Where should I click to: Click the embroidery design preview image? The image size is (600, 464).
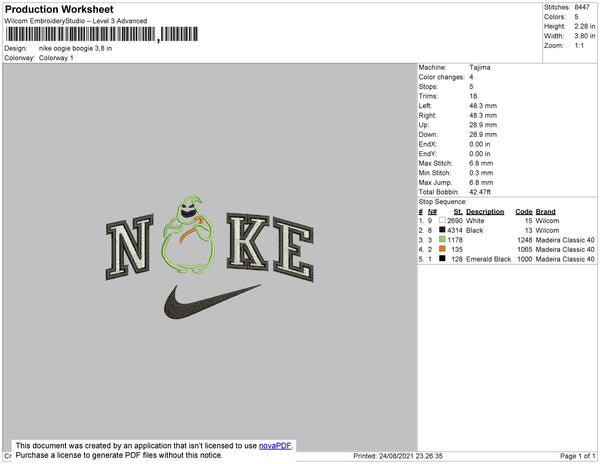pyautogui.click(x=210, y=257)
